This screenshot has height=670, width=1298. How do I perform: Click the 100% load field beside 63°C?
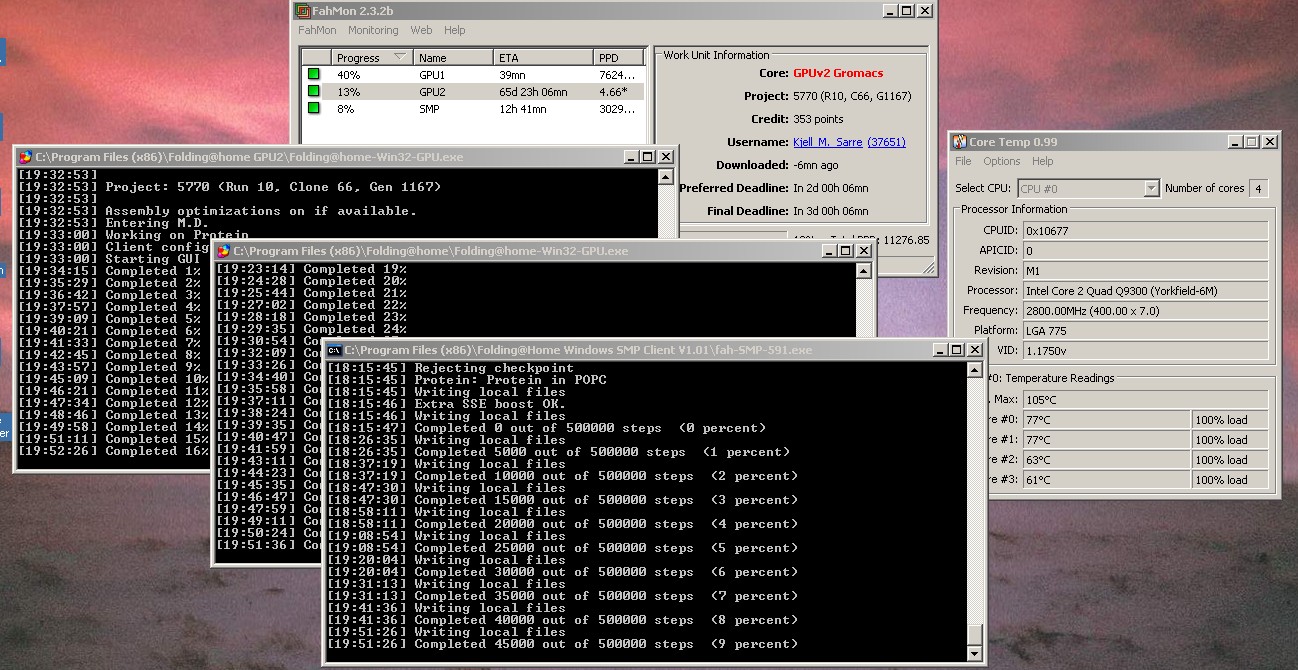(1231, 460)
